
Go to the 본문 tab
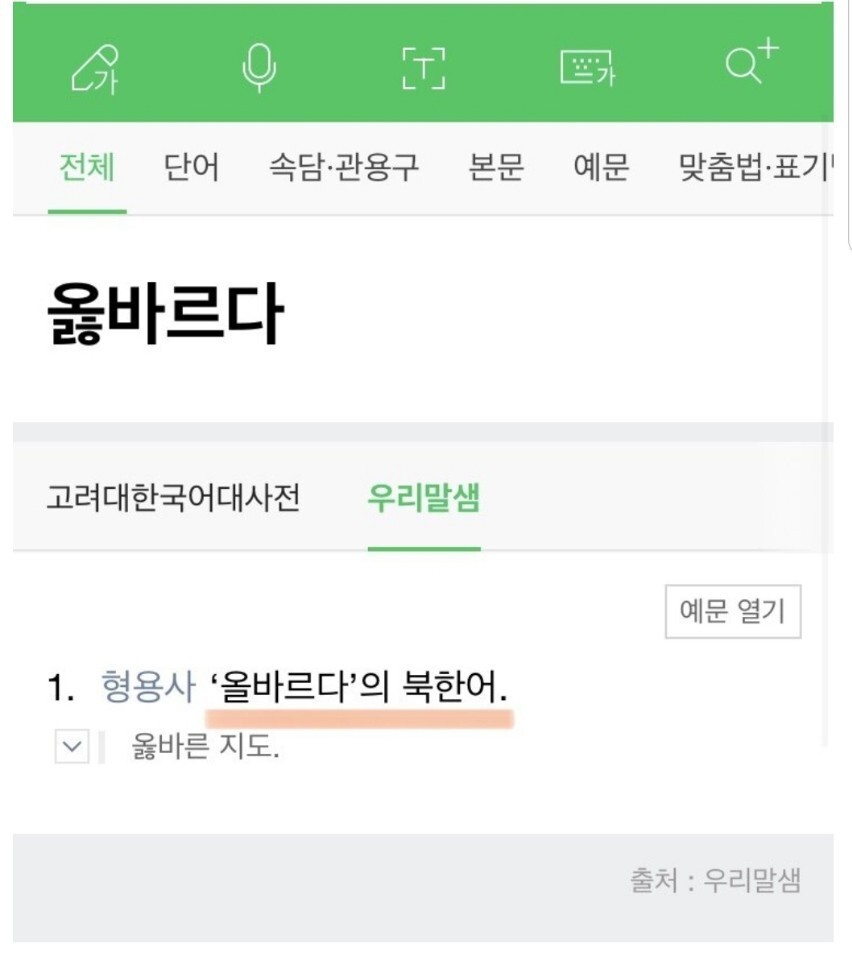pos(496,167)
